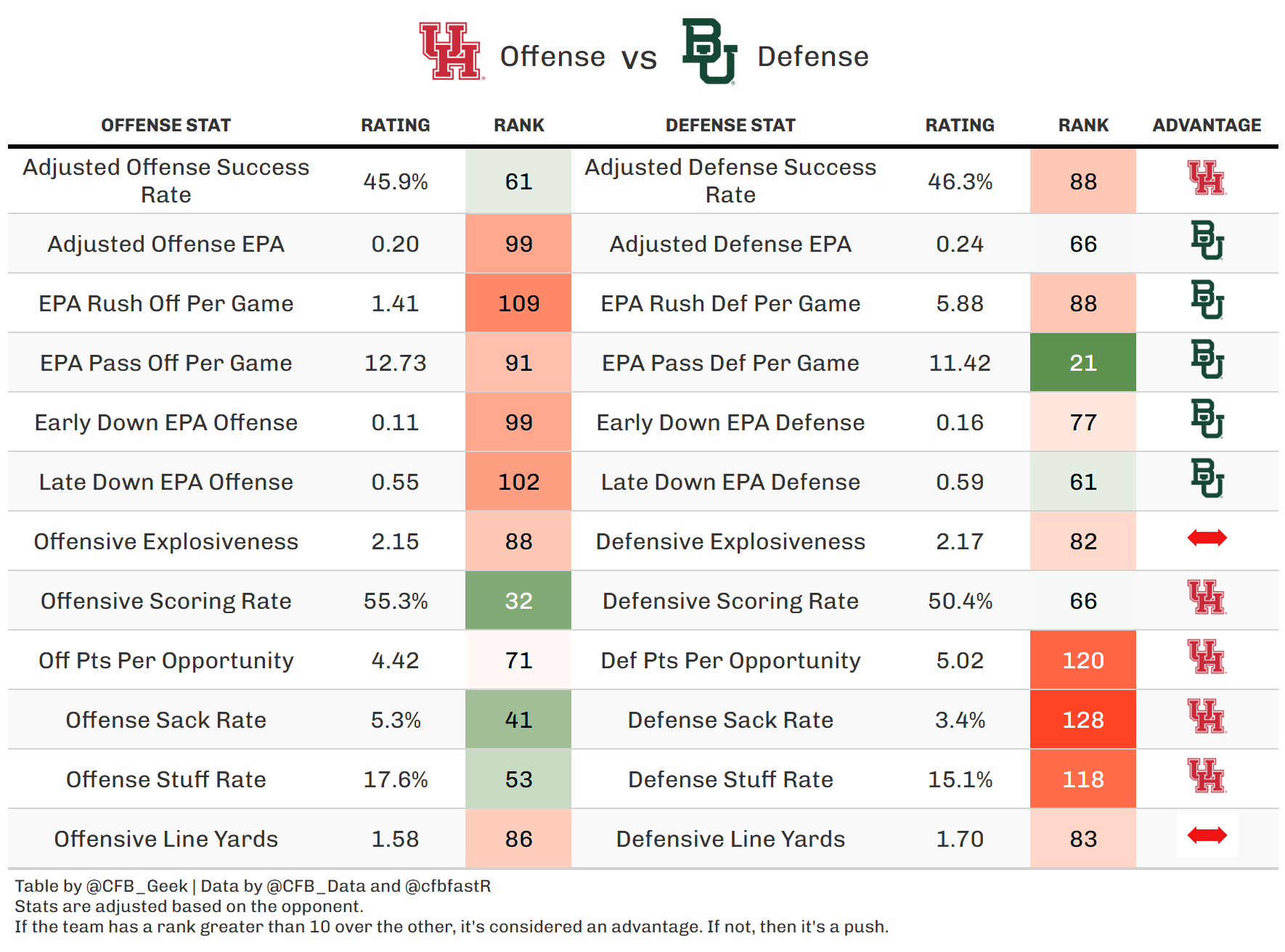Click Baylor advantage icon for Late Down EPA
The width and height of the screenshot is (1285, 952).
point(1207,478)
